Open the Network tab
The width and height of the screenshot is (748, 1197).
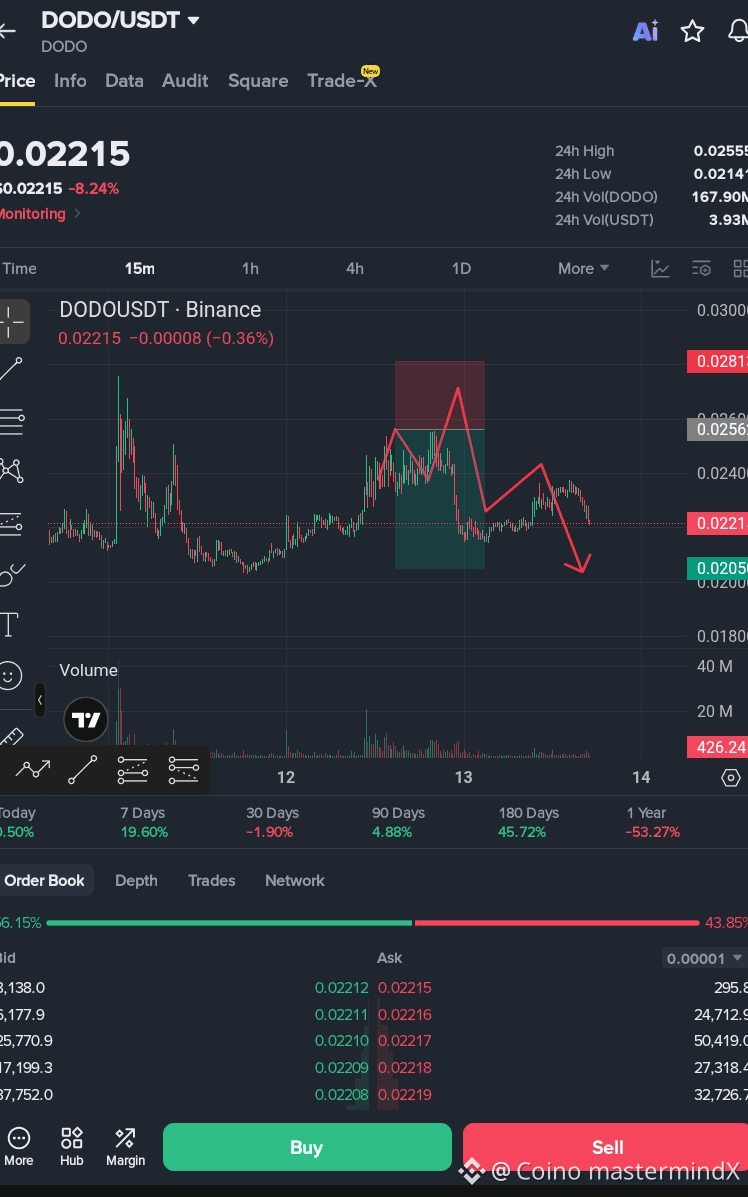[x=295, y=880]
